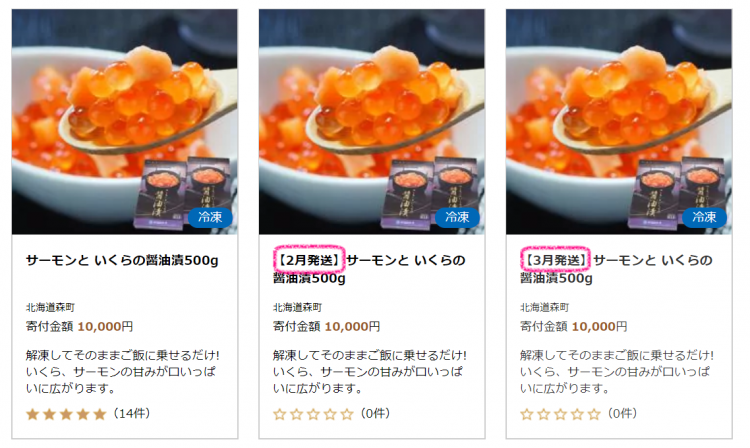Viewport: 750px width, 448px height.
Task: Open the 2月発送 product image
Action: click(x=372, y=121)
